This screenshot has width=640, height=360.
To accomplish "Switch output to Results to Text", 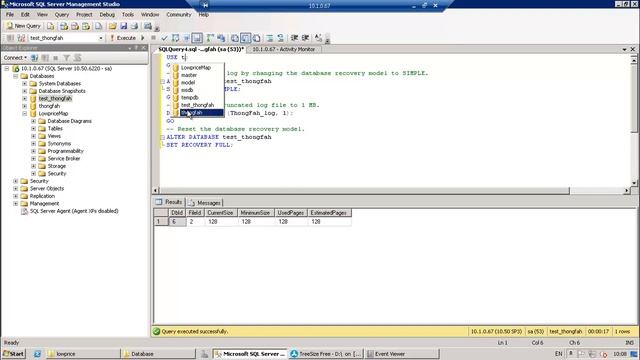I will point(235,38).
